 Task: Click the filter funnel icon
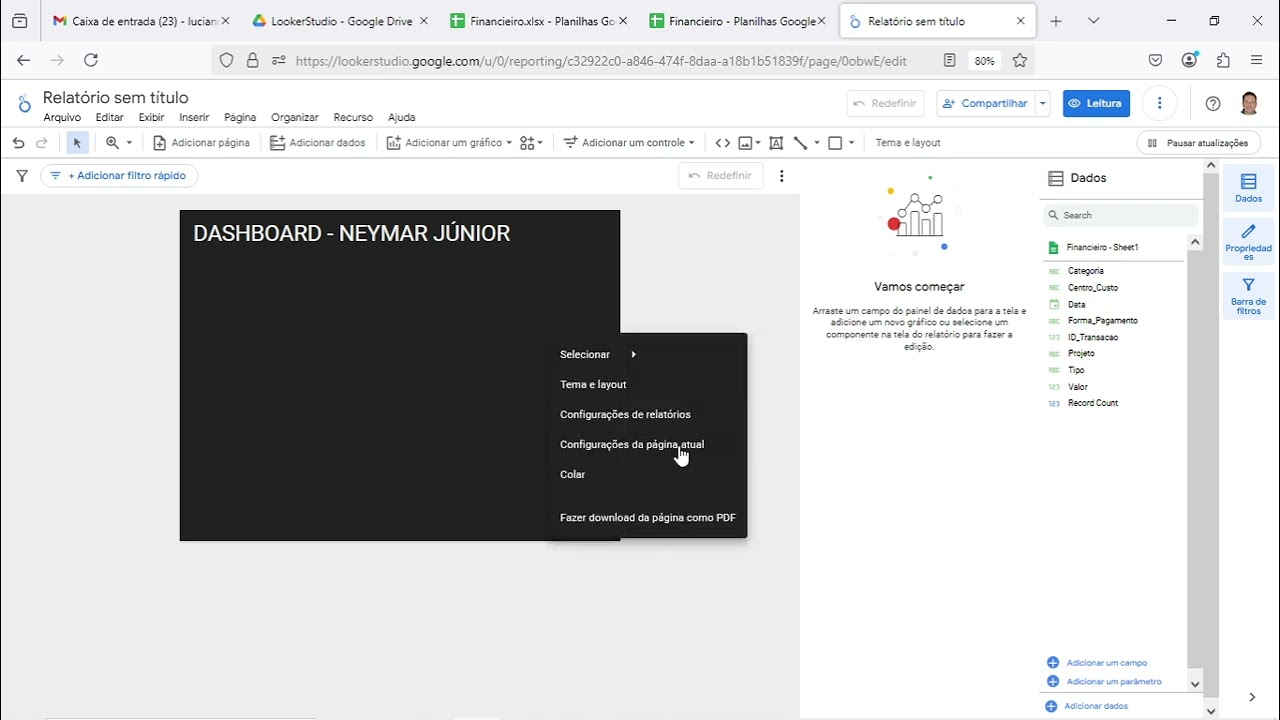(x=22, y=176)
